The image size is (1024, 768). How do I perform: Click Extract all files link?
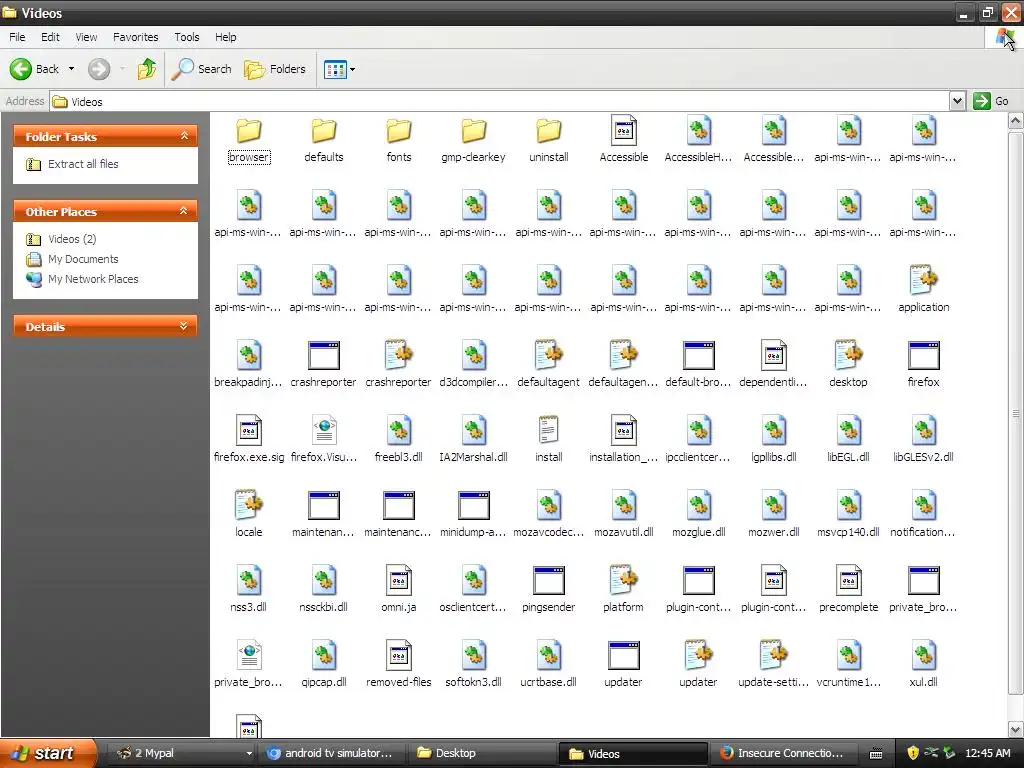(x=83, y=164)
